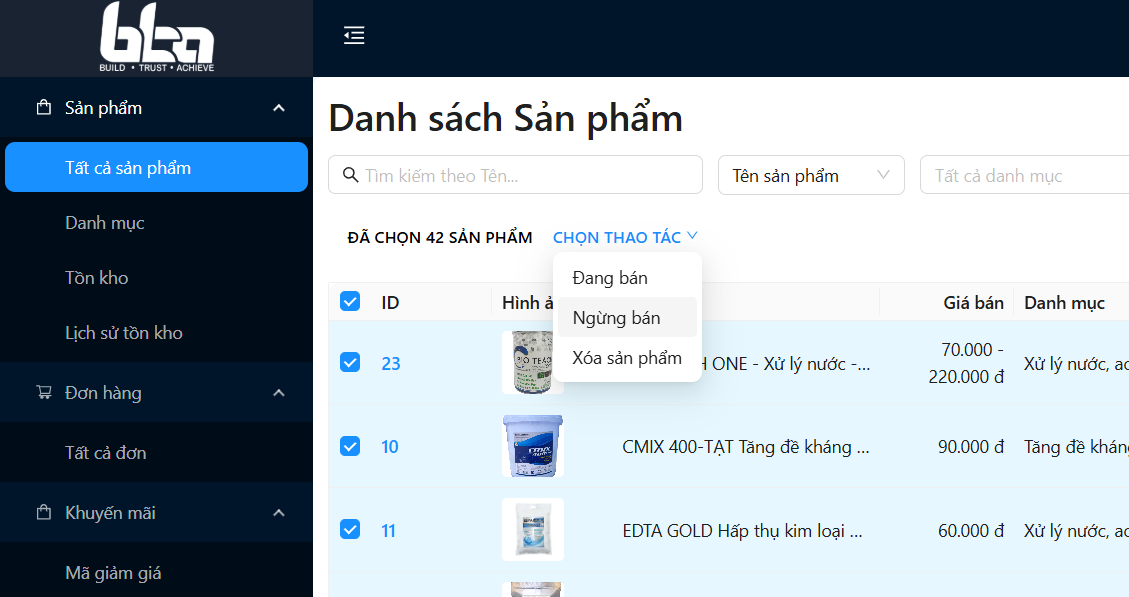Click the search magnifier icon

pyautogui.click(x=351, y=175)
